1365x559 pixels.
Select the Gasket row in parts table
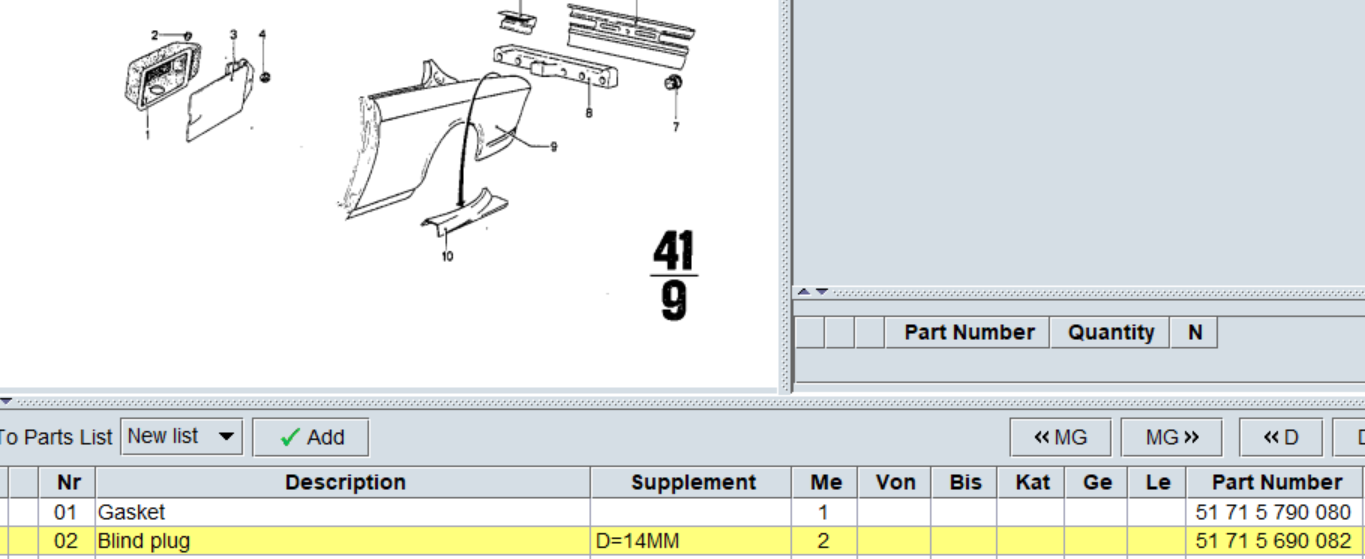pos(682,513)
